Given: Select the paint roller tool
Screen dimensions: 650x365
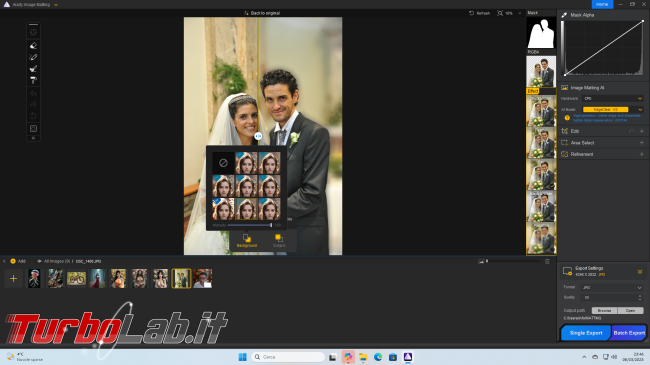Looking at the screenshot, I should tap(34, 80).
